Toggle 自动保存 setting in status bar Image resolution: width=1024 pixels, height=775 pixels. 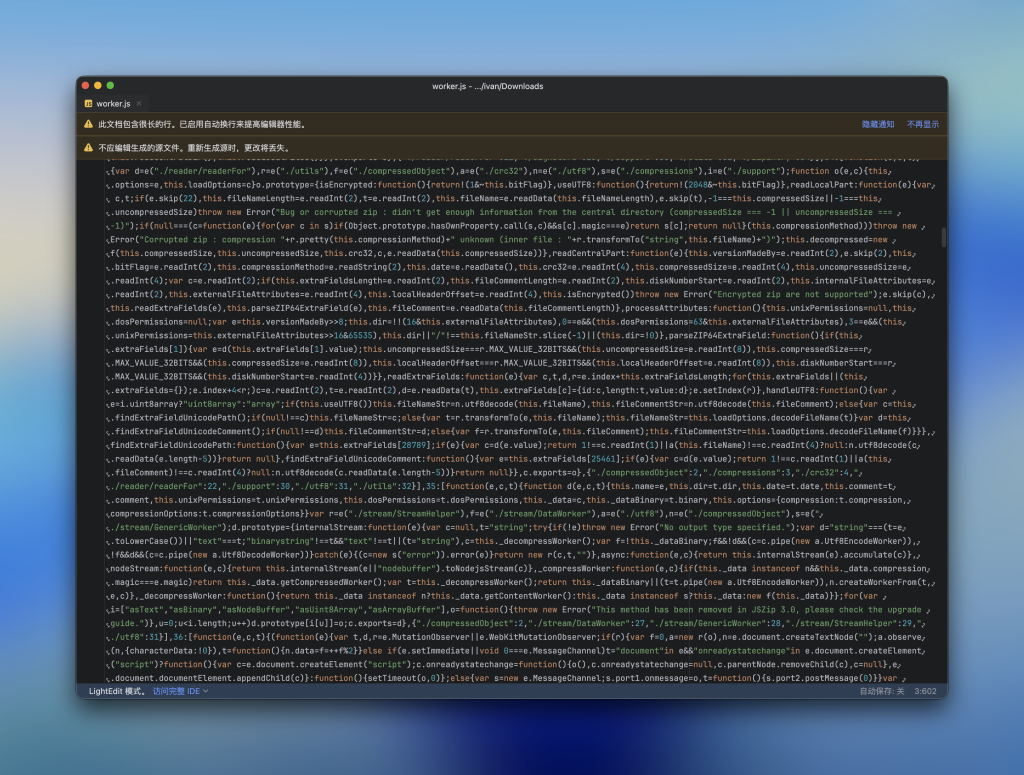[x=881, y=690]
